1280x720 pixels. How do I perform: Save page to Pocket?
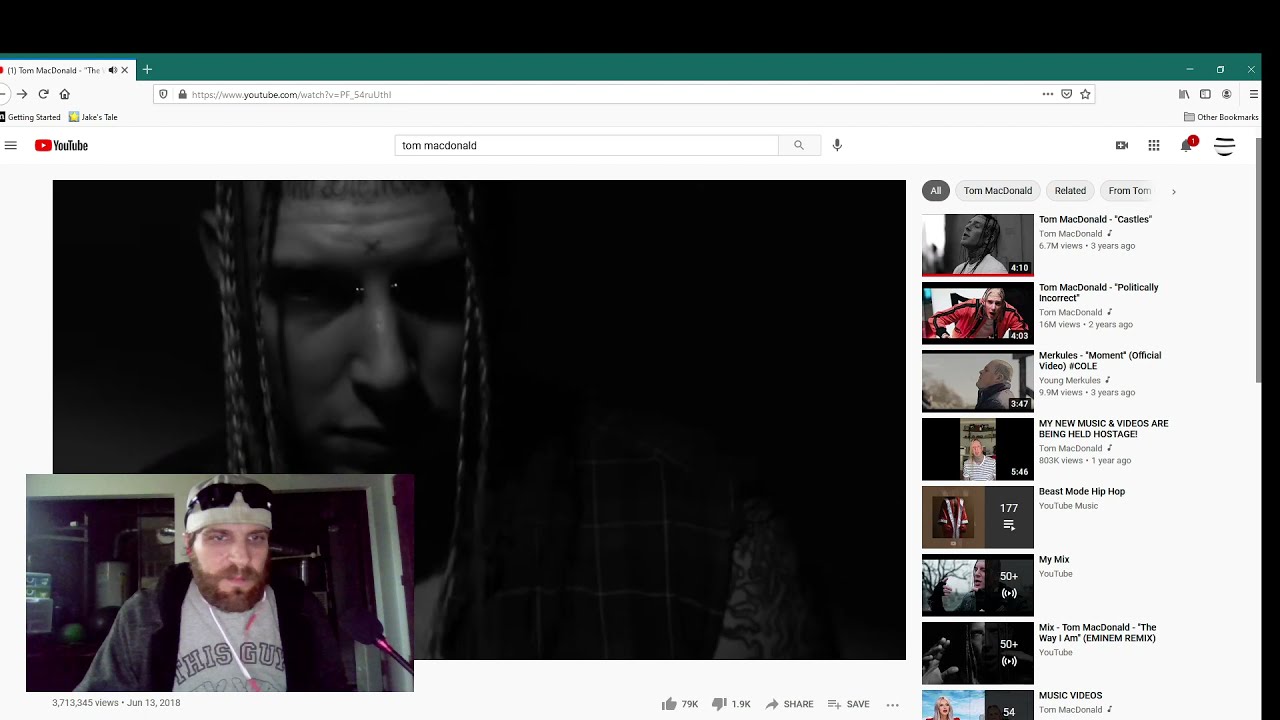tap(1066, 94)
